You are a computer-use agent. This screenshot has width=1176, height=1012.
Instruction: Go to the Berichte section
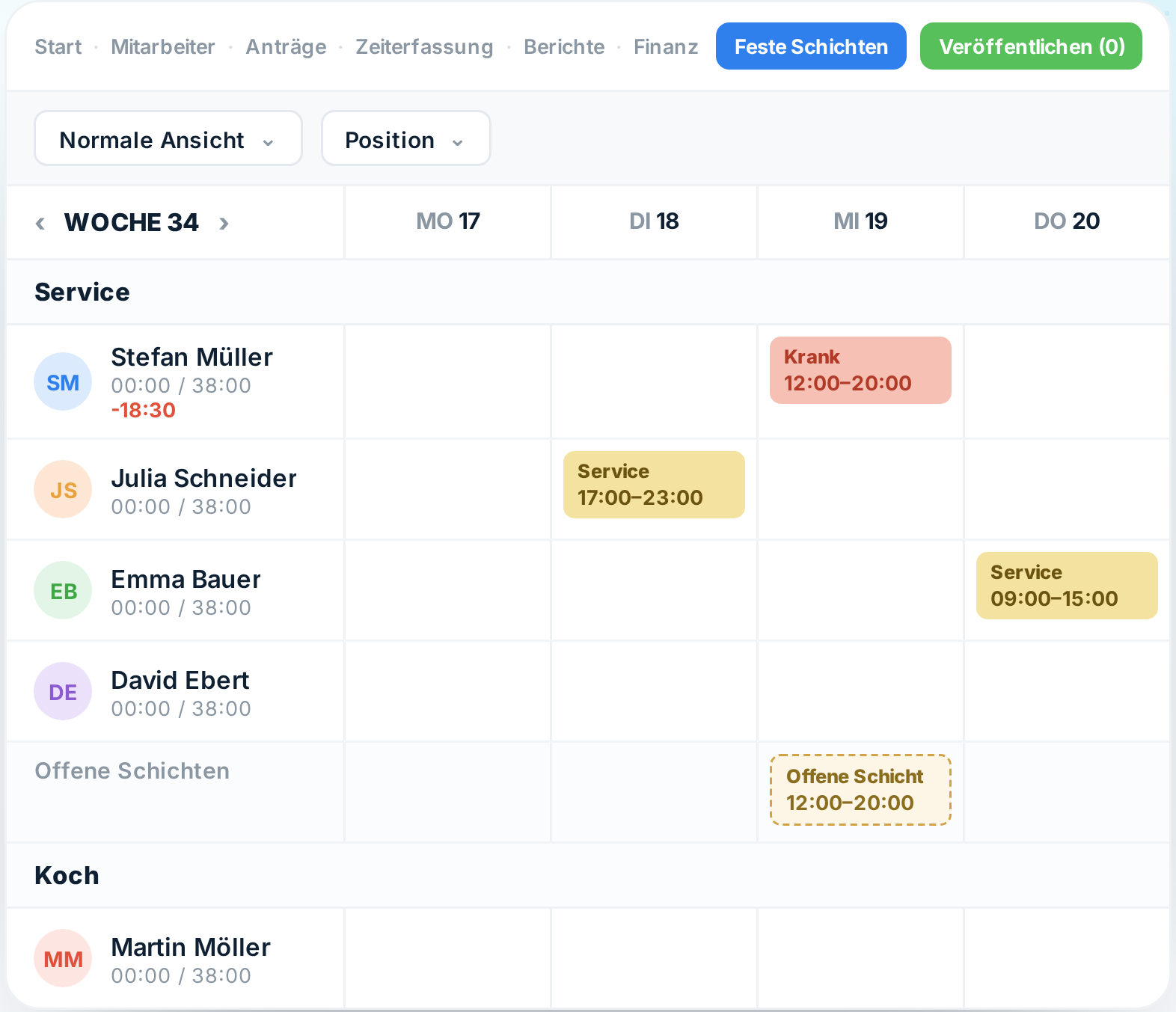click(x=564, y=46)
